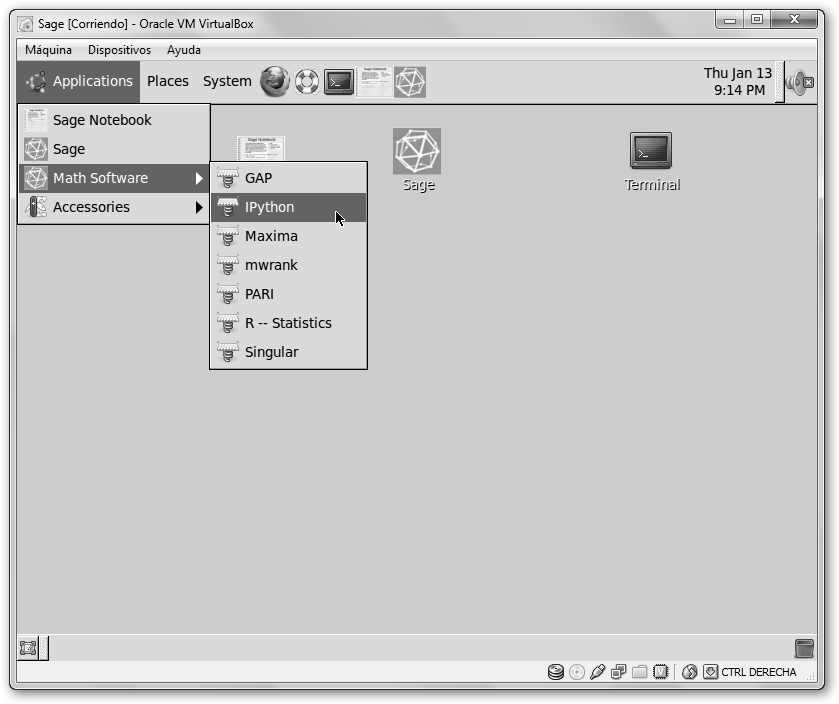Click the date and time clock
Viewport: 839px width, 704px height.
point(738,81)
